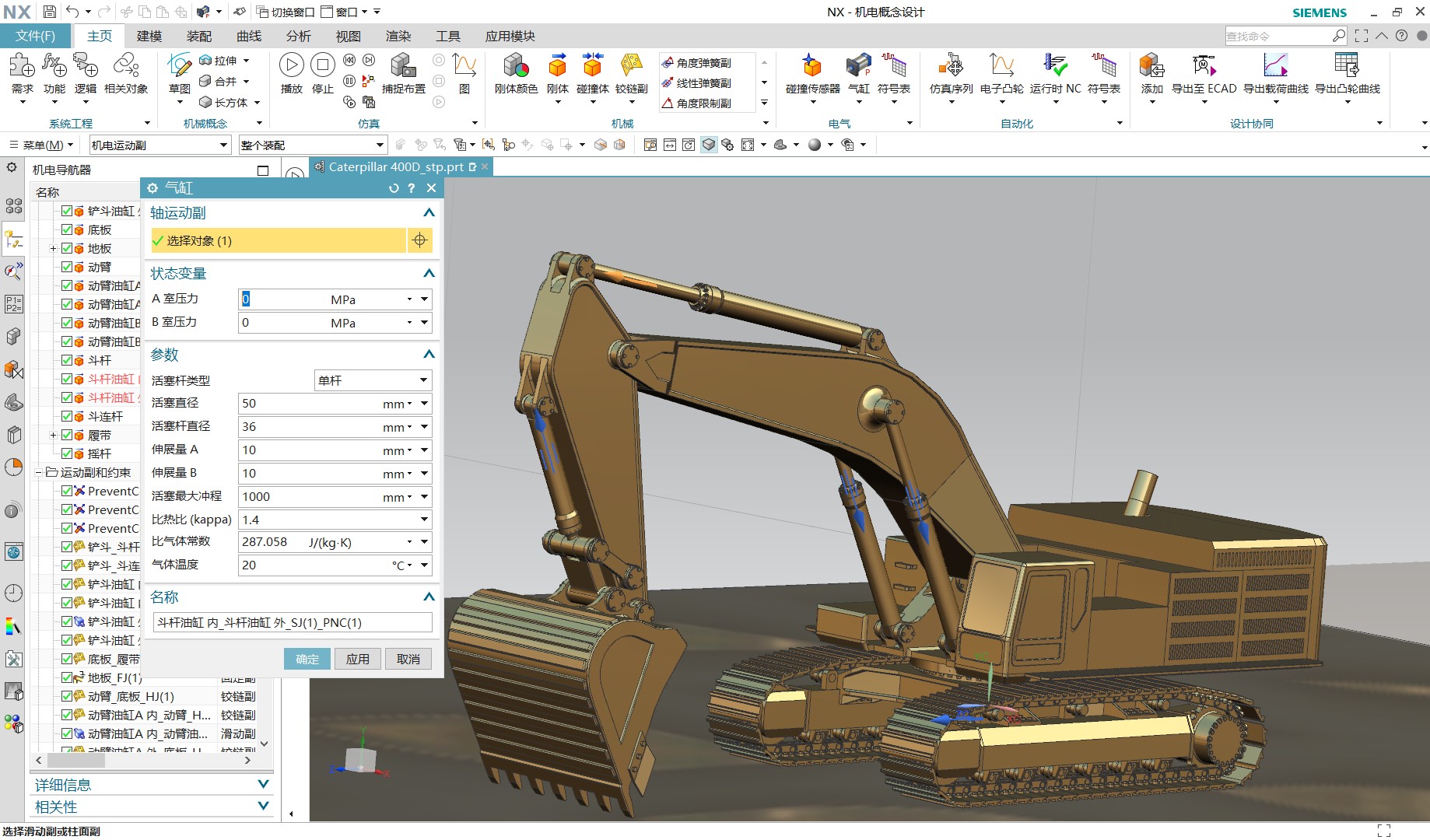
Task: Toggle checkbox for 底板 rigid body
Action: (x=67, y=229)
